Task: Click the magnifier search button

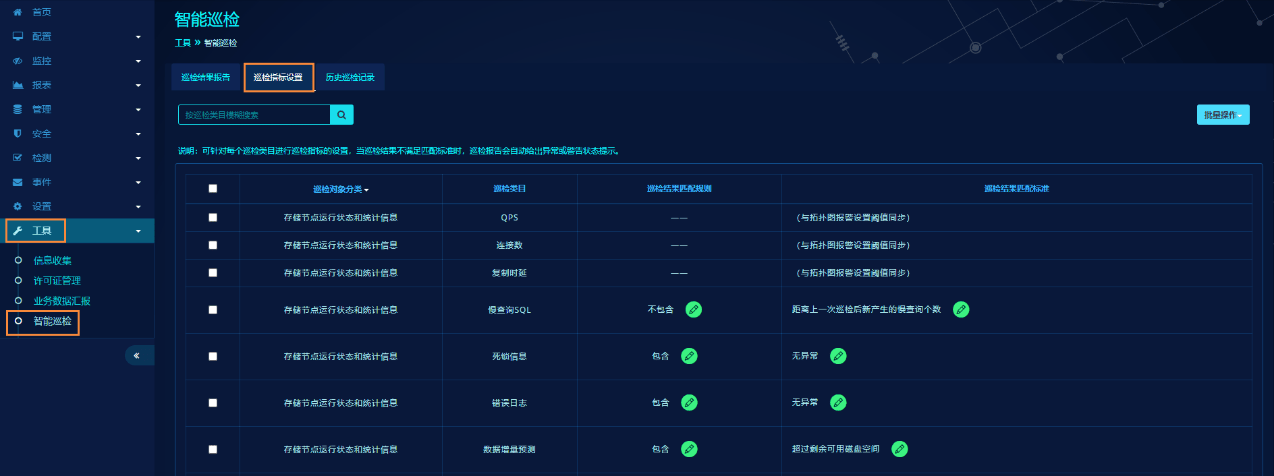Action: click(341, 115)
